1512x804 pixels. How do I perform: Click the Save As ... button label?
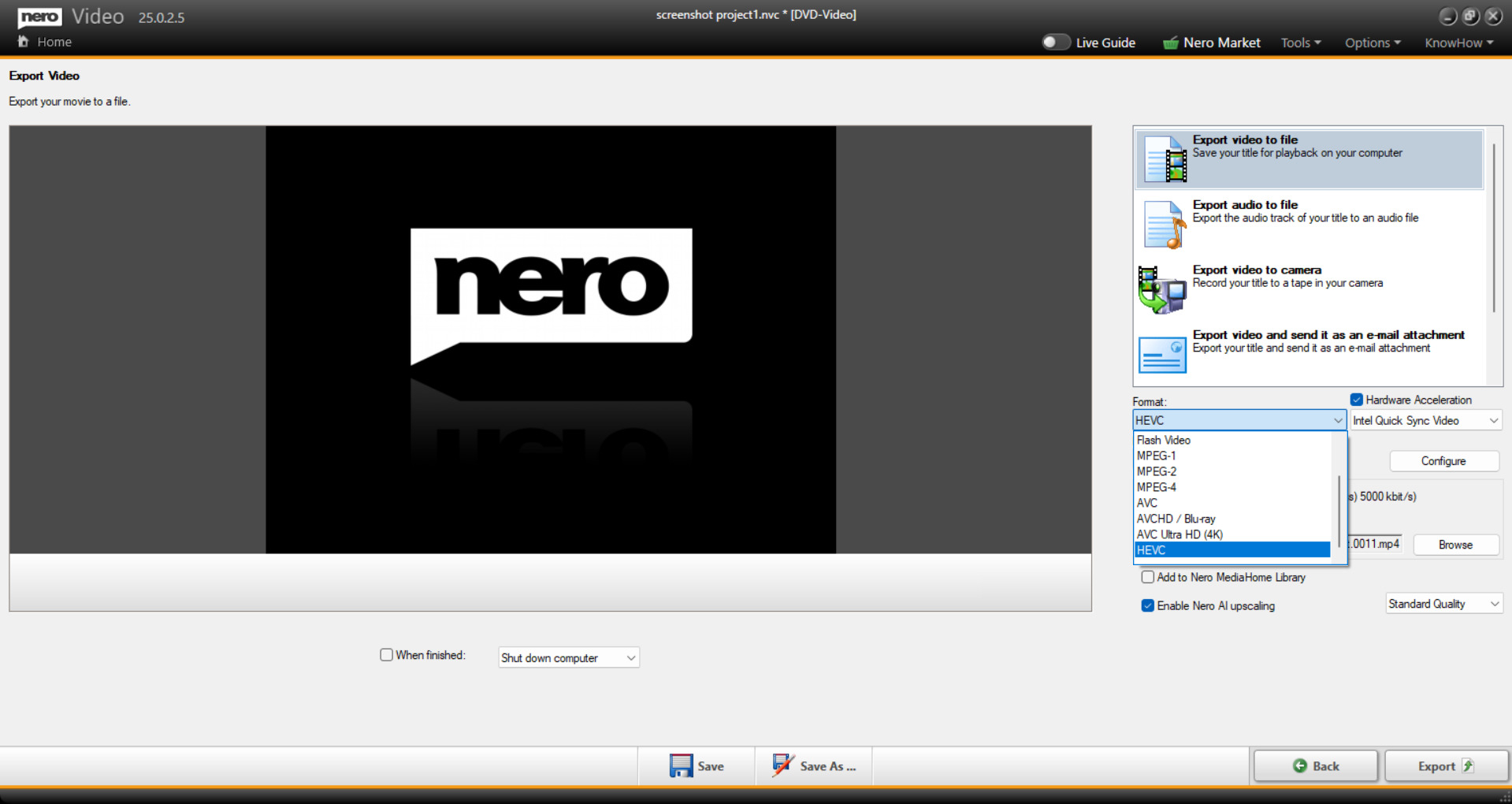(x=828, y=766)
